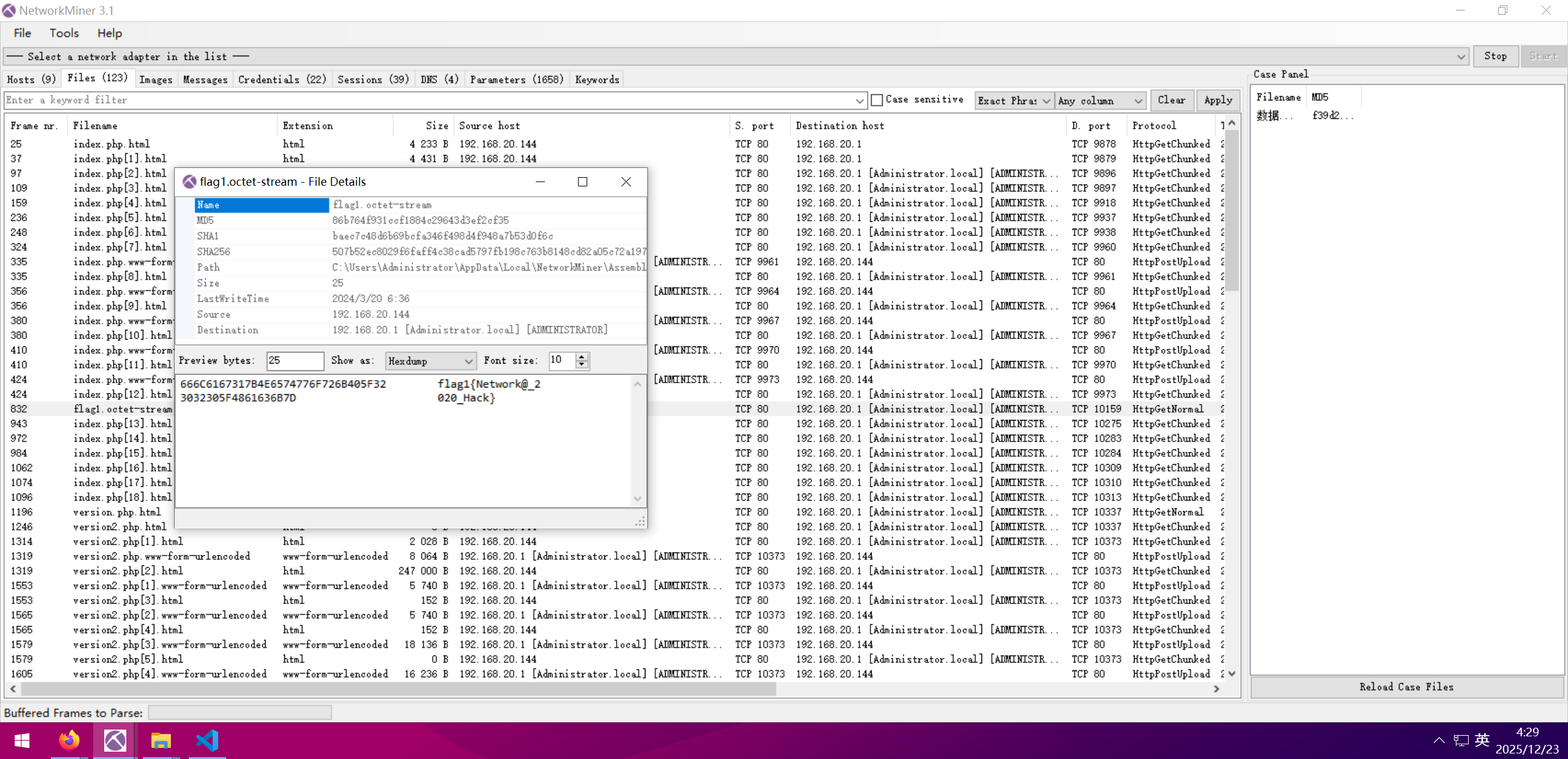1568x759 pixels.
Task: Increase font size with the up spinner
Action: pos(582,356)
